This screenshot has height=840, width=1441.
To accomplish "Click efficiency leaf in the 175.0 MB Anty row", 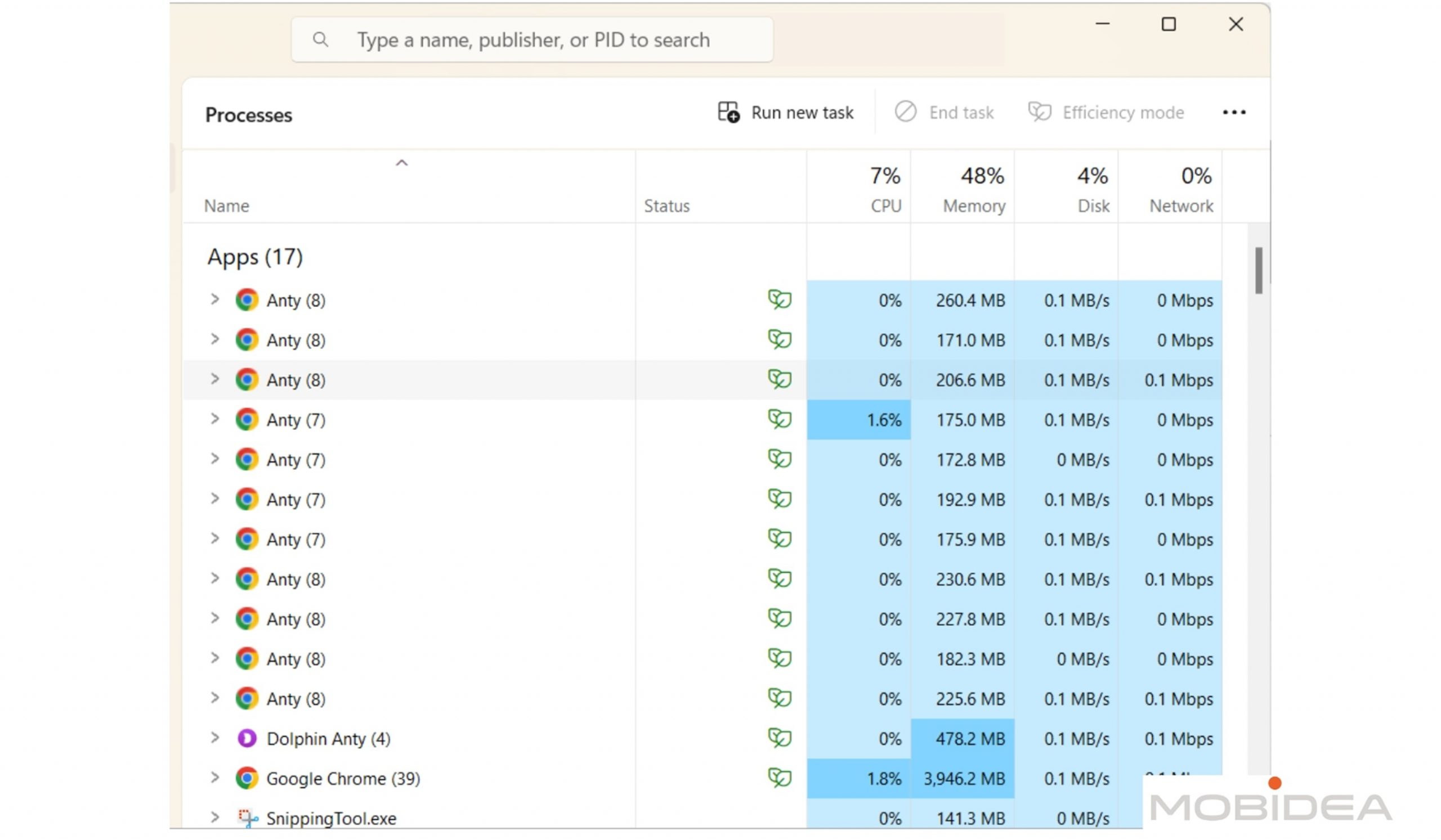I will [x=780, y=419].
